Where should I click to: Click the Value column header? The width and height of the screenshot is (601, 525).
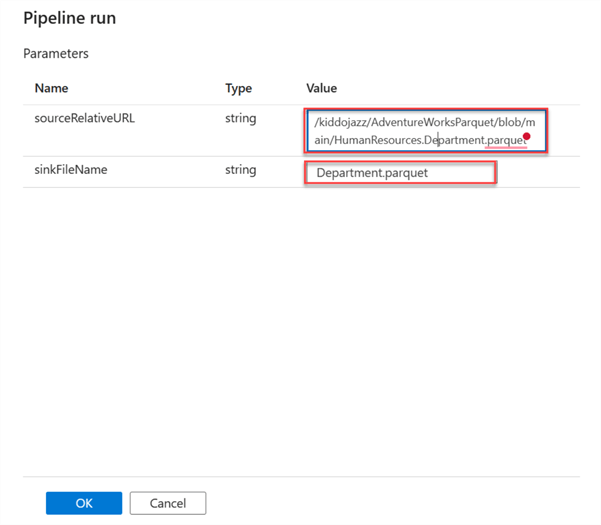(323, 88)
